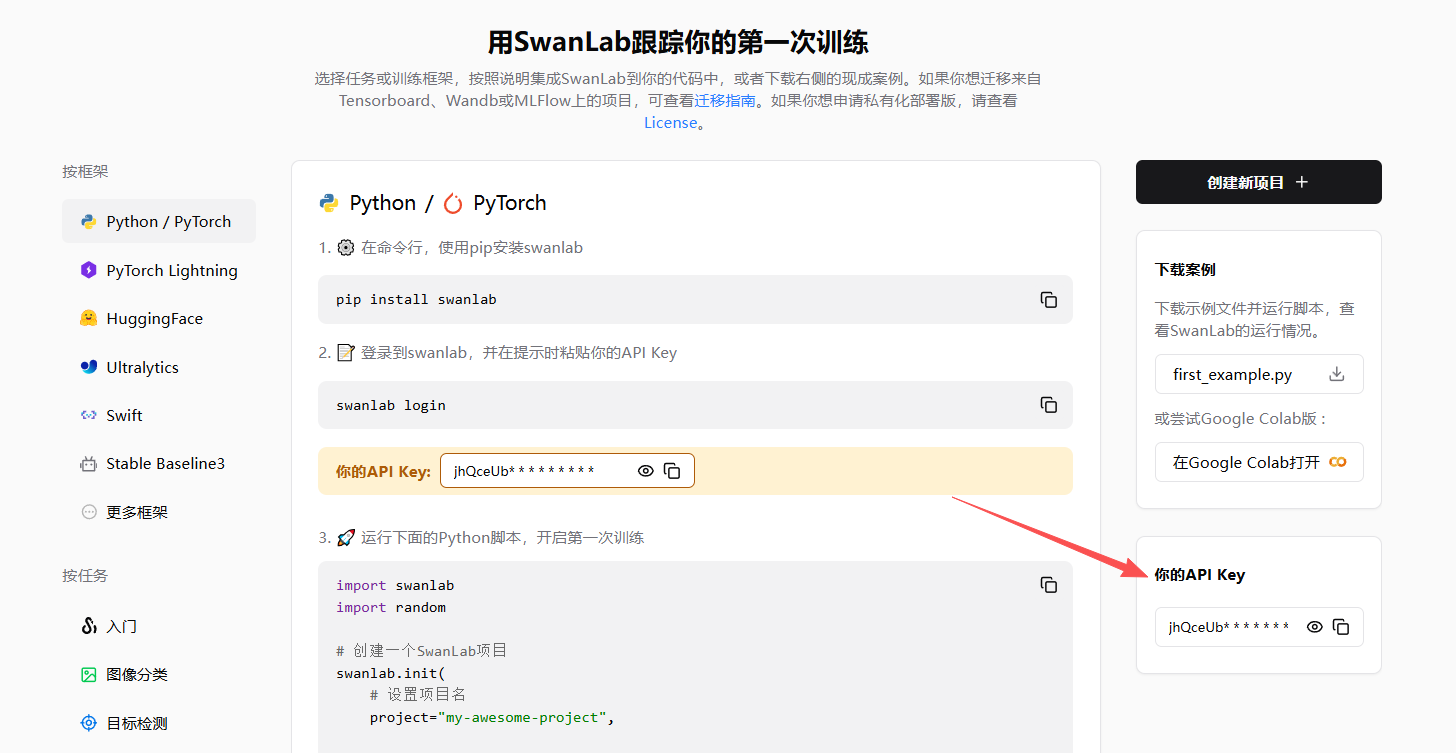Click project="my-awesome-project" code line
Screen dimensions: 1456x753
(491, 718)
